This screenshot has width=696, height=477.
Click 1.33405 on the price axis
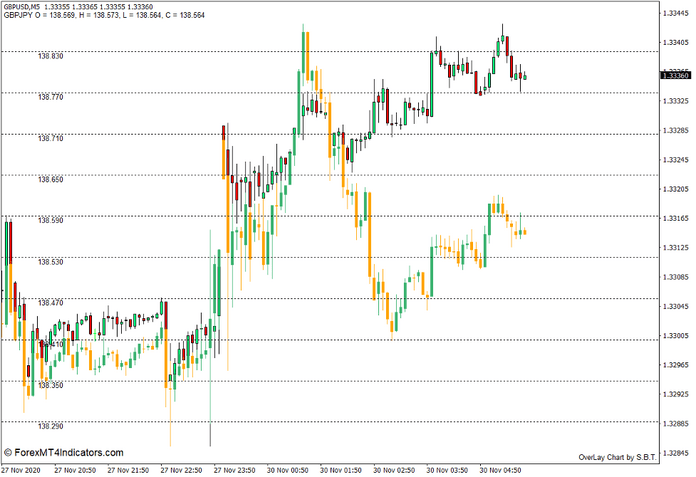click(676, 42)
